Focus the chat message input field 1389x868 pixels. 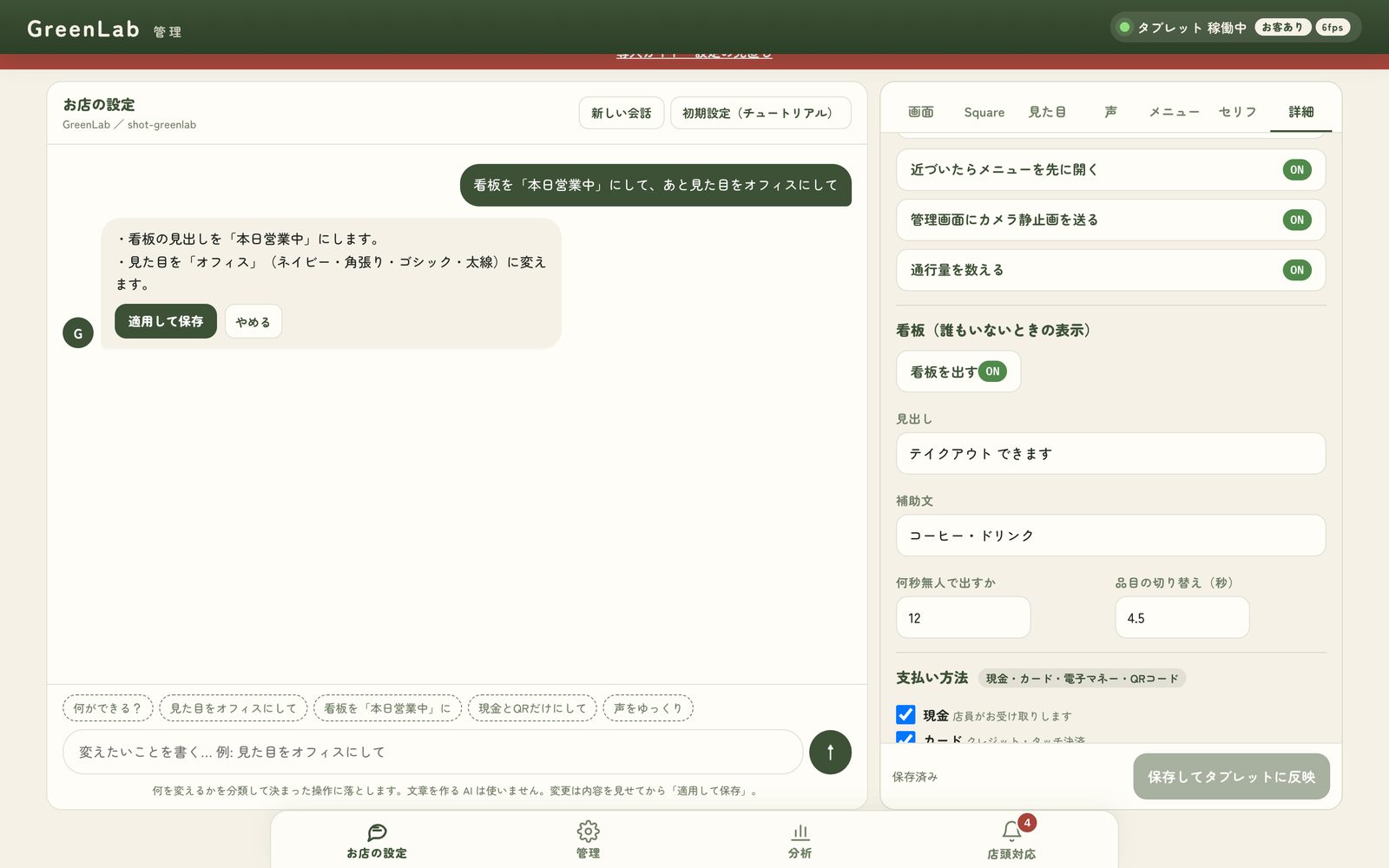pos(432,752)
